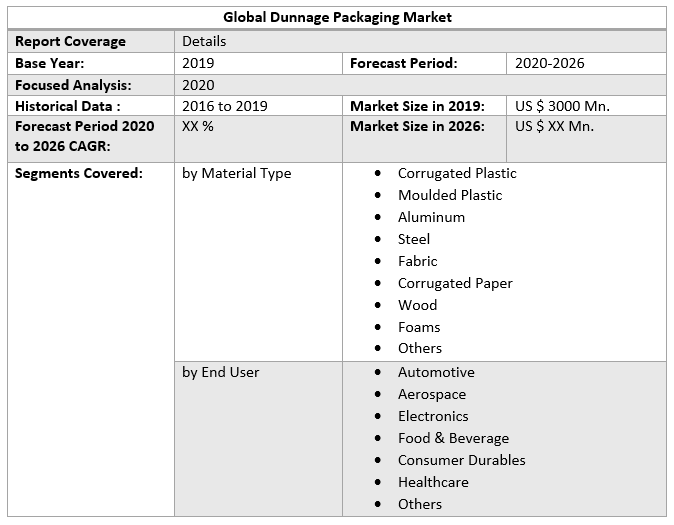
Task: Click the Corrugated Paper list item
Action: pyautogui.click(x=455, y=283)
